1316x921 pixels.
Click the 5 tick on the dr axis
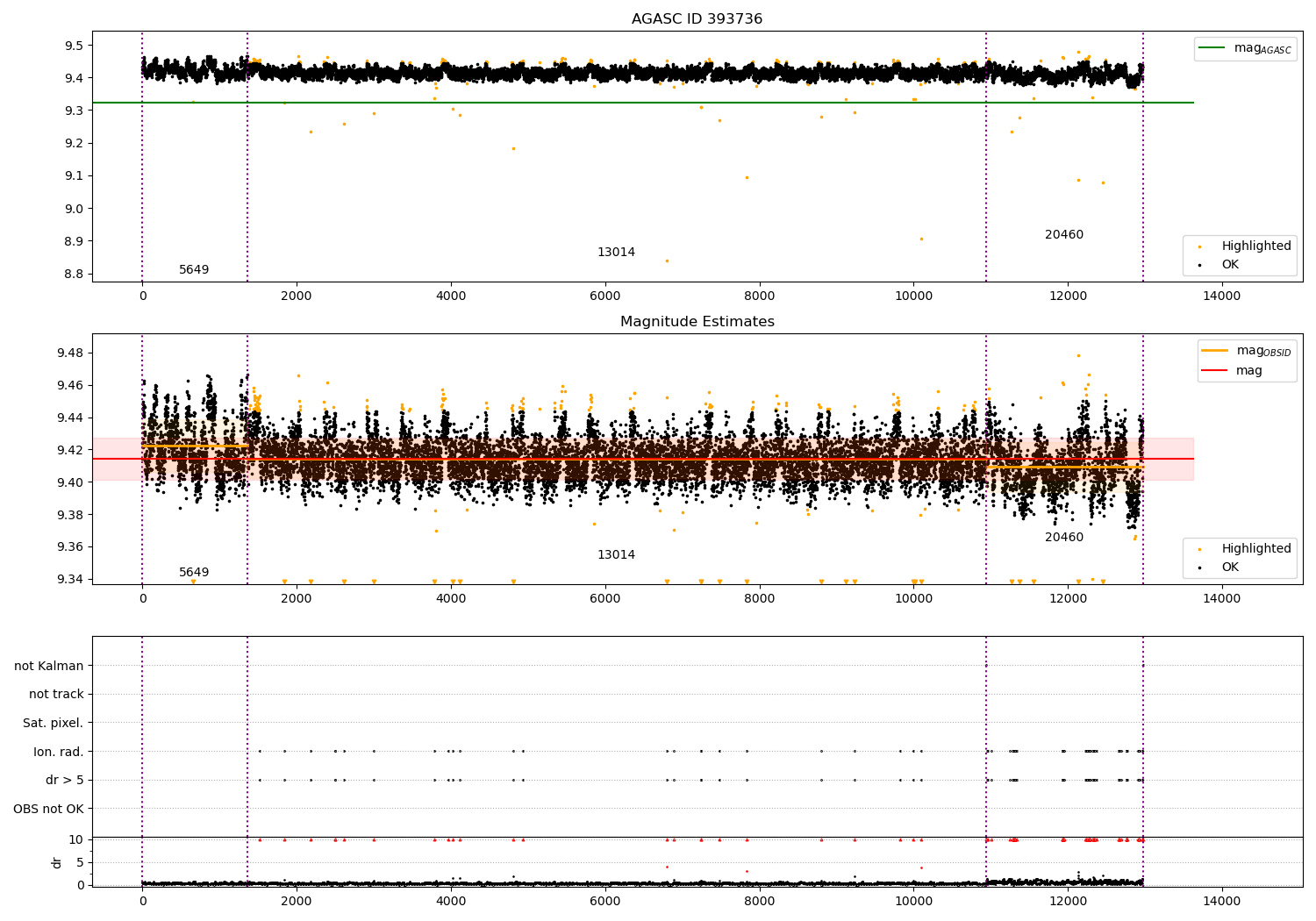[80, 863]
